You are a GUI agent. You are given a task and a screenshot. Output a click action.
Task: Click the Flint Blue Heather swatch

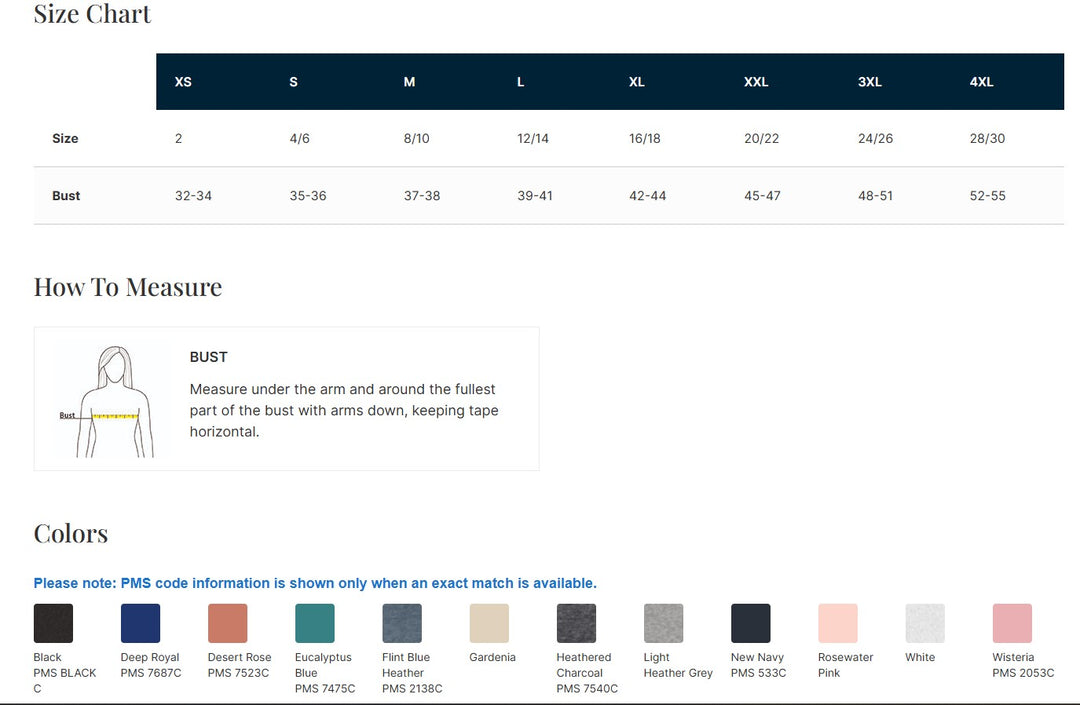click(402, 623)
